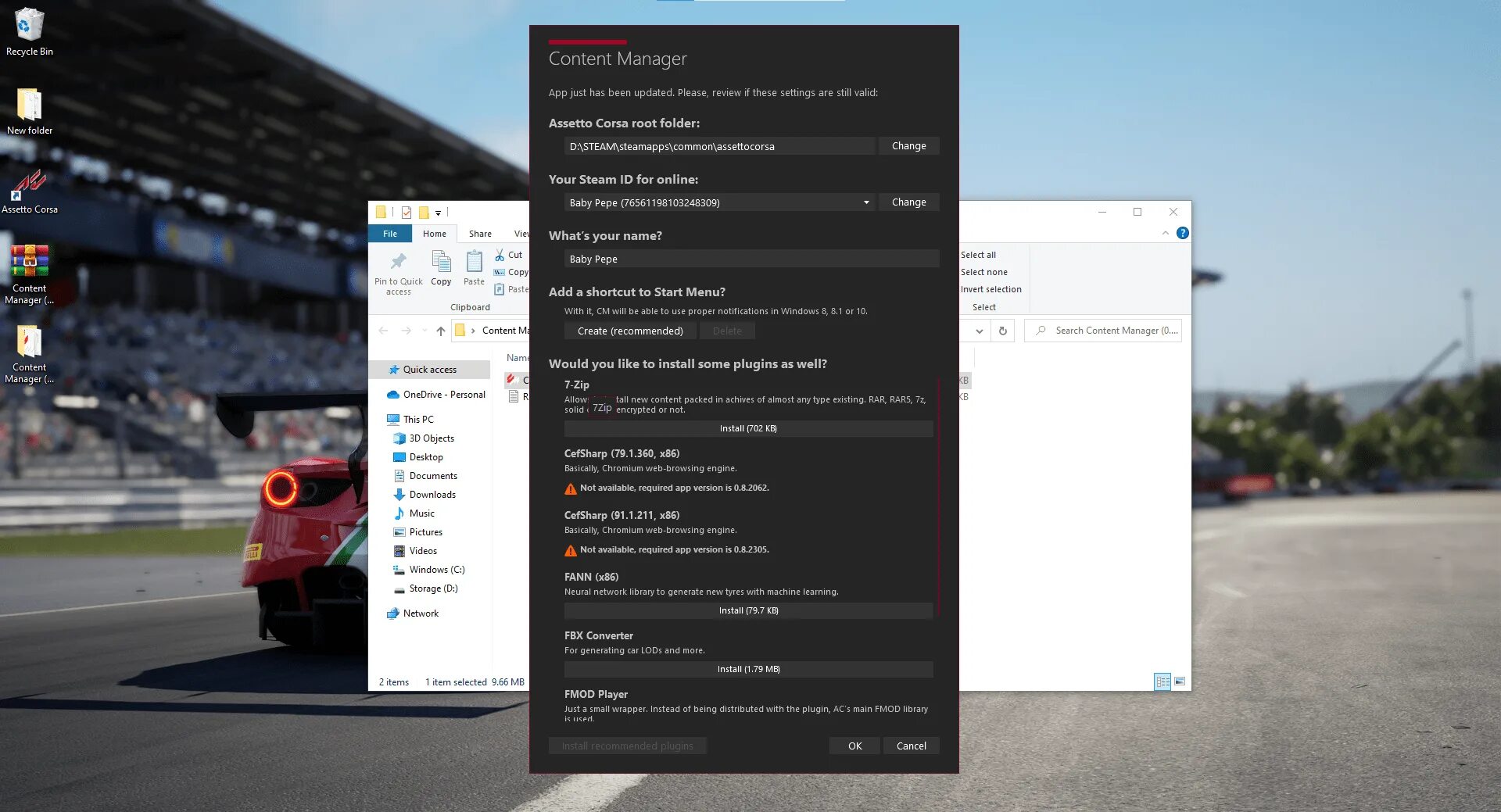Select This PC in navigation pane
The width and height of the screenshot is (1501, 812).
point(410,420)
